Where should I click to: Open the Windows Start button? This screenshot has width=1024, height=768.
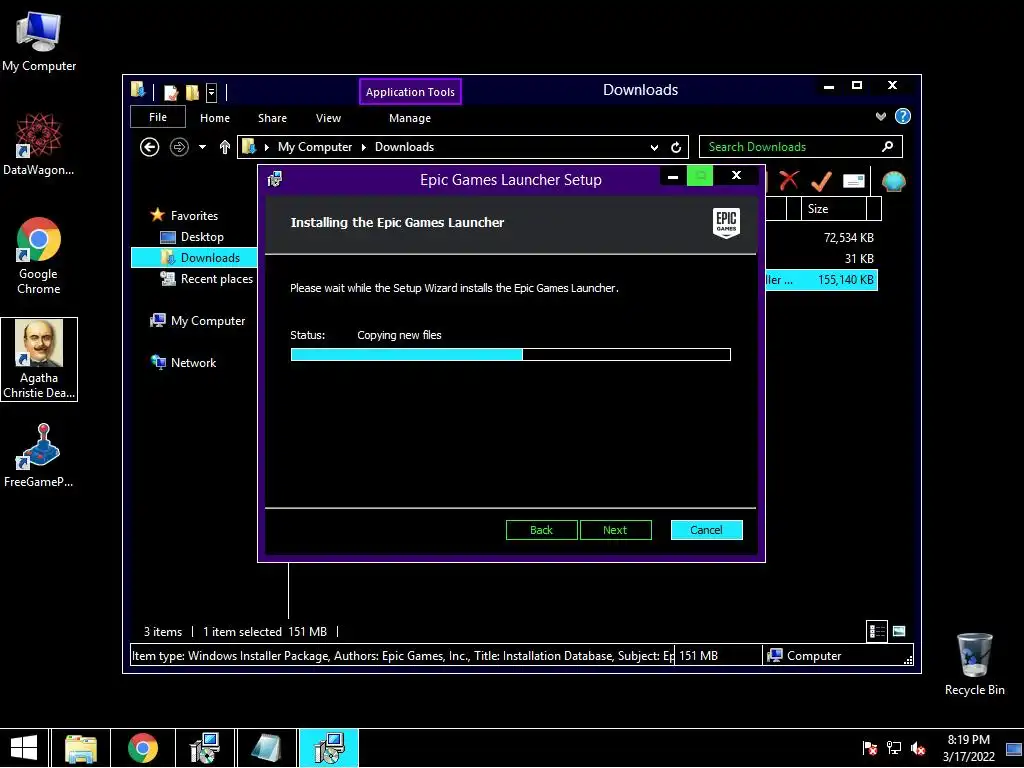pos(24,748)
